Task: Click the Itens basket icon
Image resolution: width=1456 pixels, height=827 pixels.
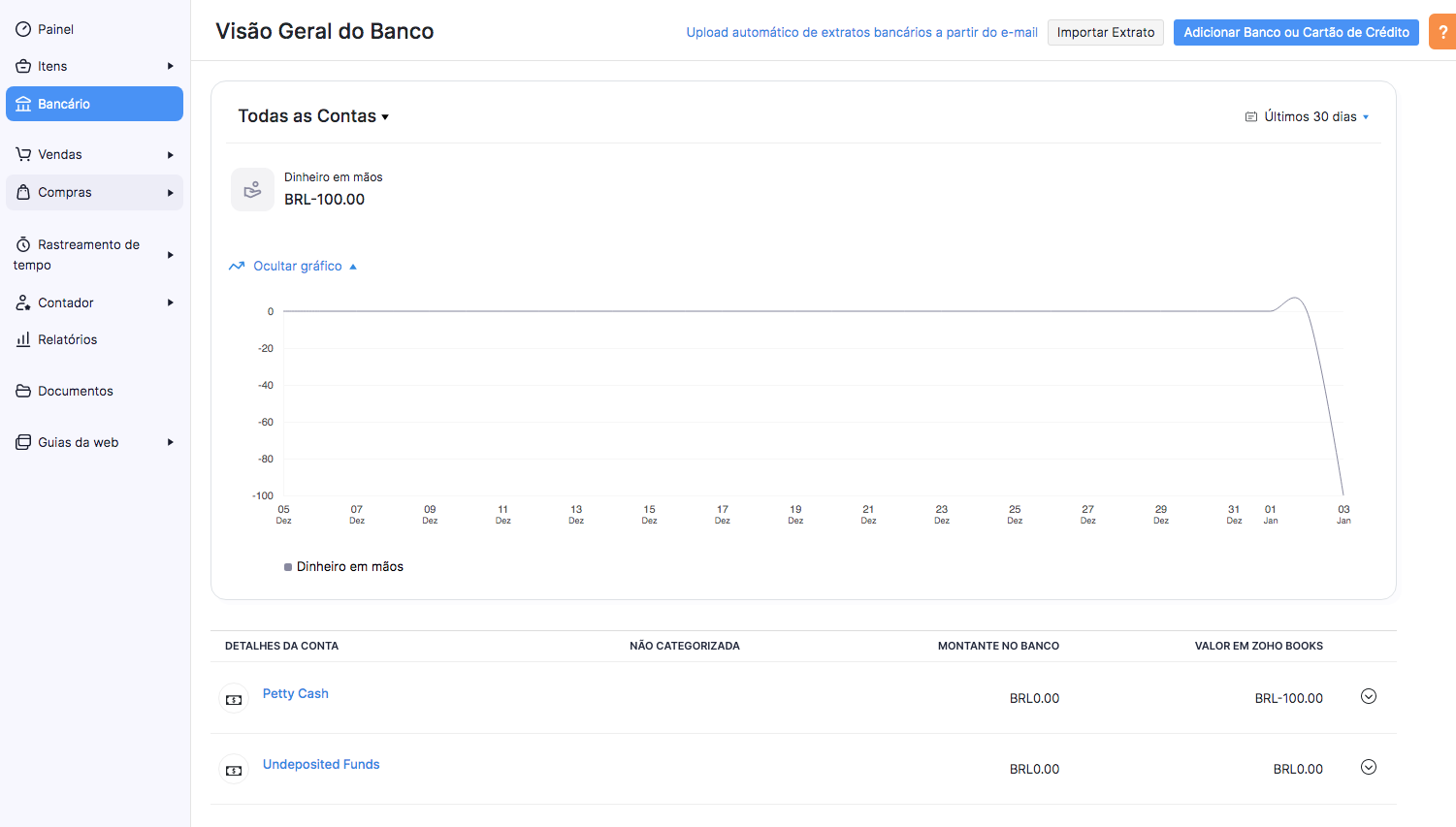Action: click(23, 66)
